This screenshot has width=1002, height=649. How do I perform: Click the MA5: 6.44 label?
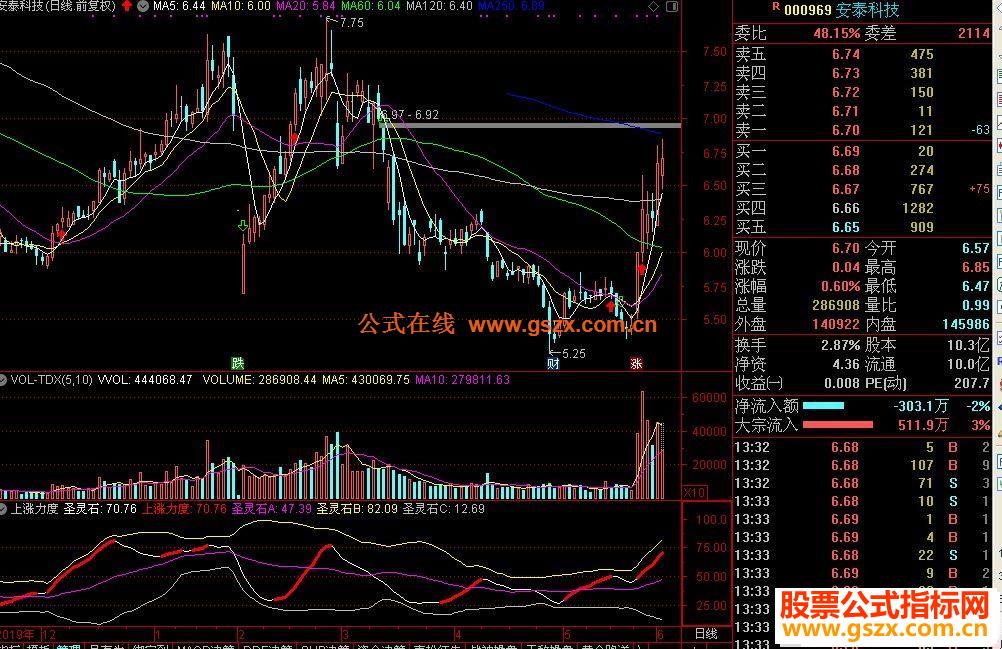coord(180,6)
